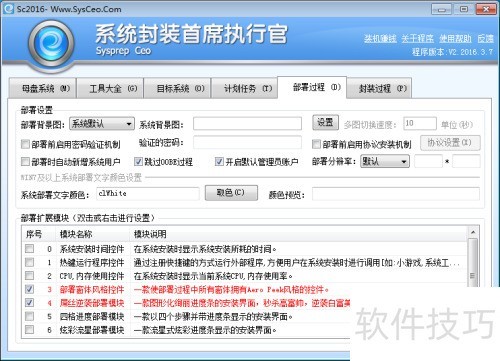Click the resolution width input field
500x361 pixels.
coord(428,161)
